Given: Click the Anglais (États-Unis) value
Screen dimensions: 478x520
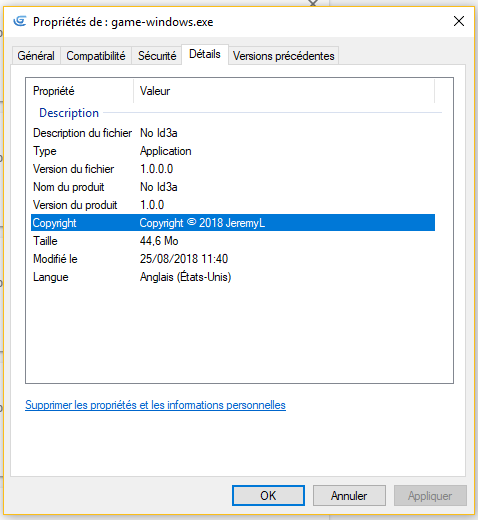Looking at the screenshot, I should click(x=185, y=277).
